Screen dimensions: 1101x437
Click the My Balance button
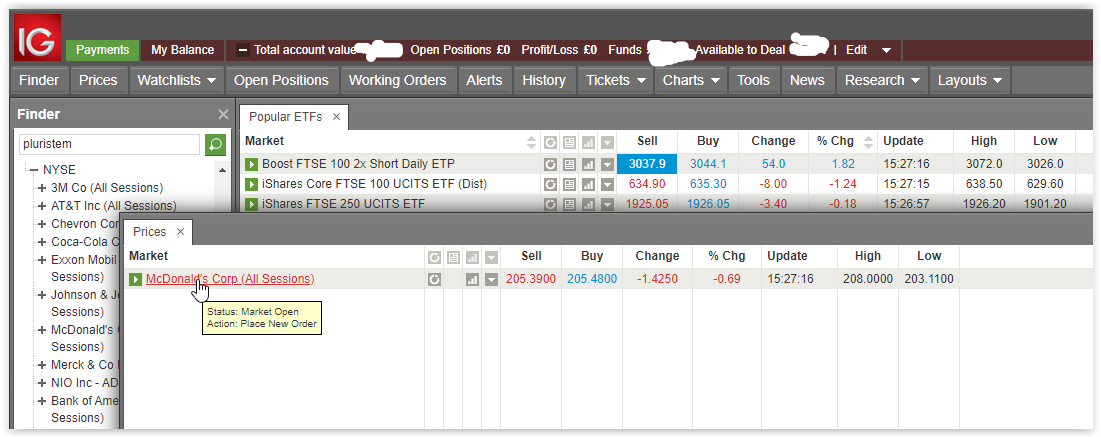click(x=183, y=50)
